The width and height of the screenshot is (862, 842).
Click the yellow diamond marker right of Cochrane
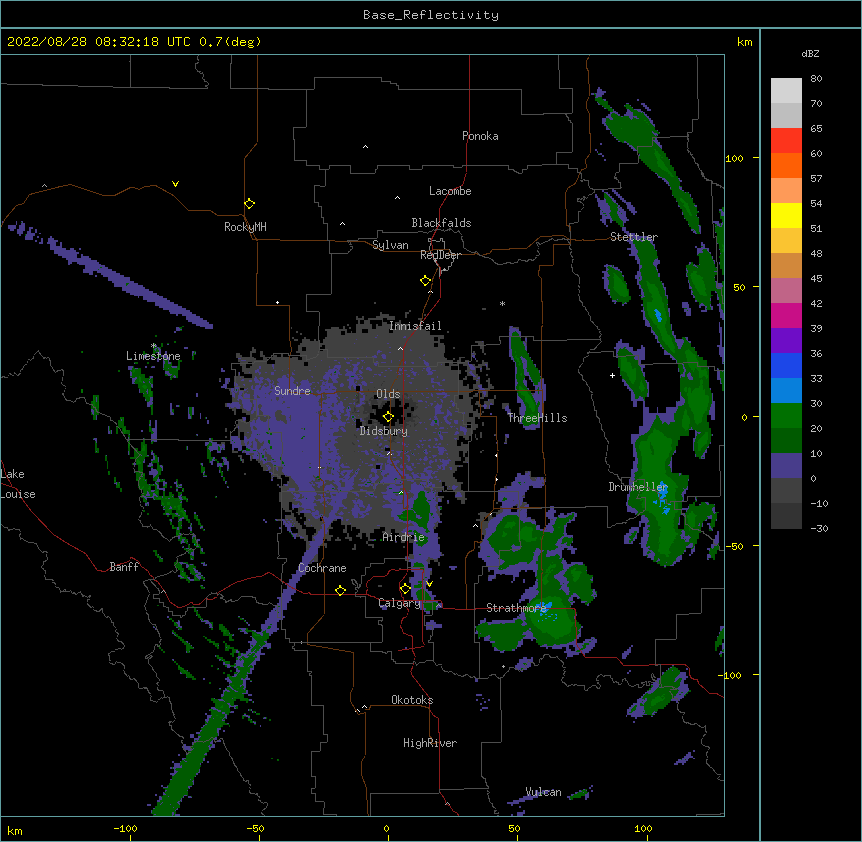click(340, 590)
